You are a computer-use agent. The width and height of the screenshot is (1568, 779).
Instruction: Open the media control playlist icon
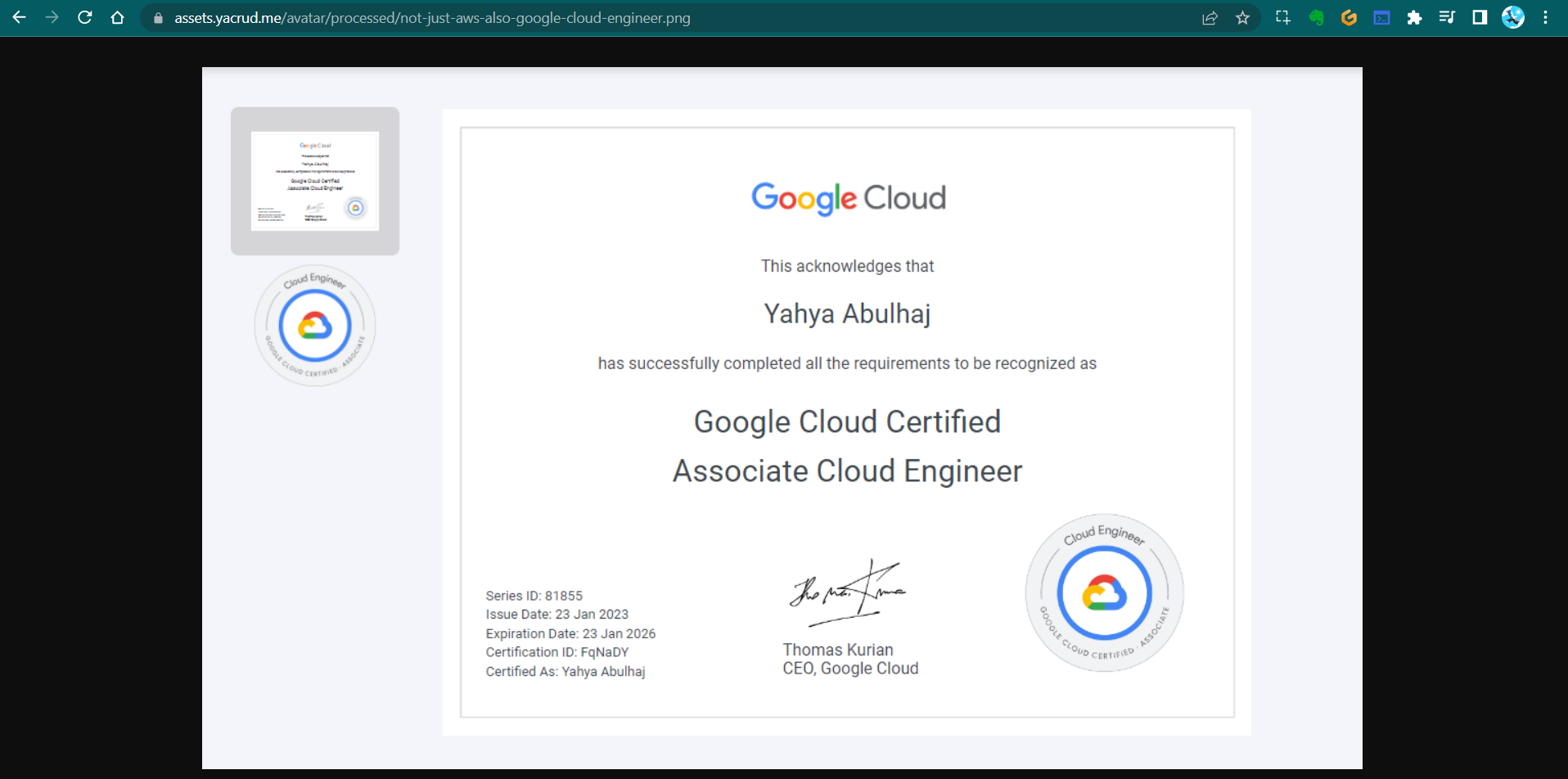point(1447,17)
